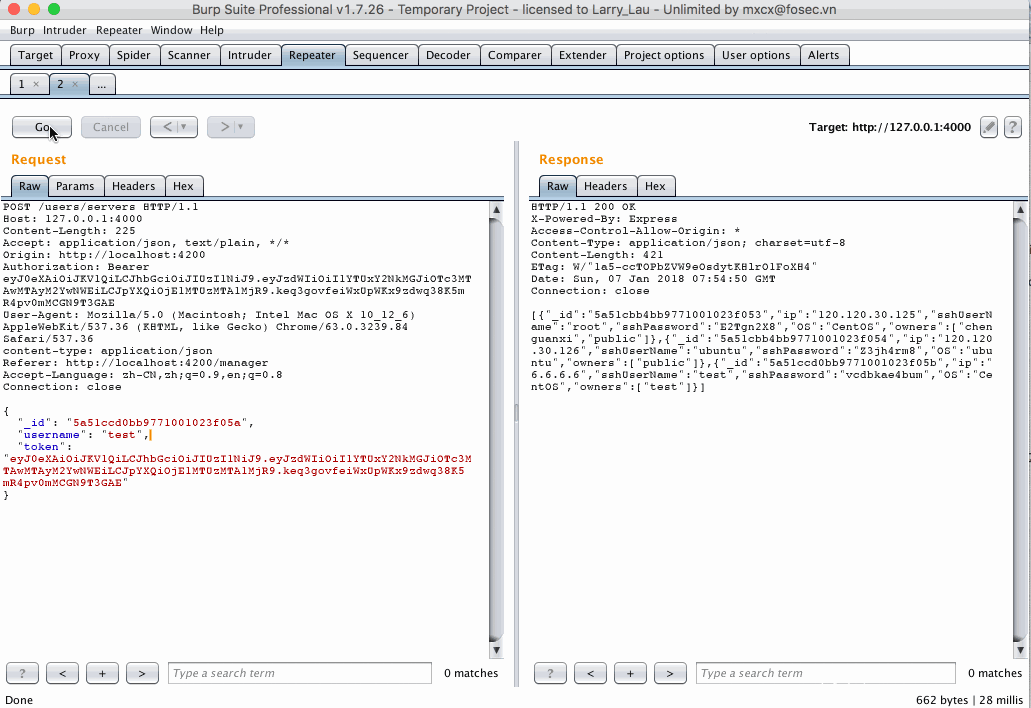Go forward in request history
1031x708 pixels.
click(224, 127)
